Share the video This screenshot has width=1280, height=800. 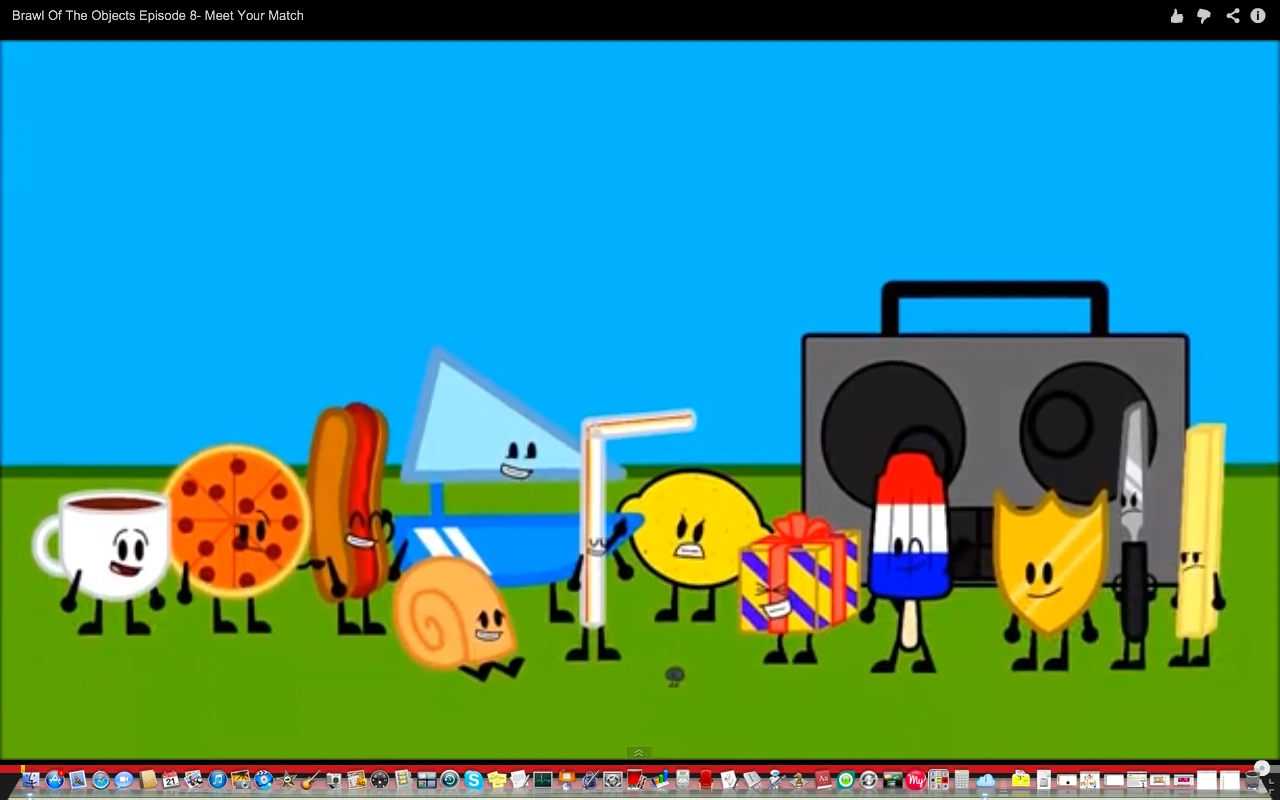pyautogui.click(x=1232, y=15)
